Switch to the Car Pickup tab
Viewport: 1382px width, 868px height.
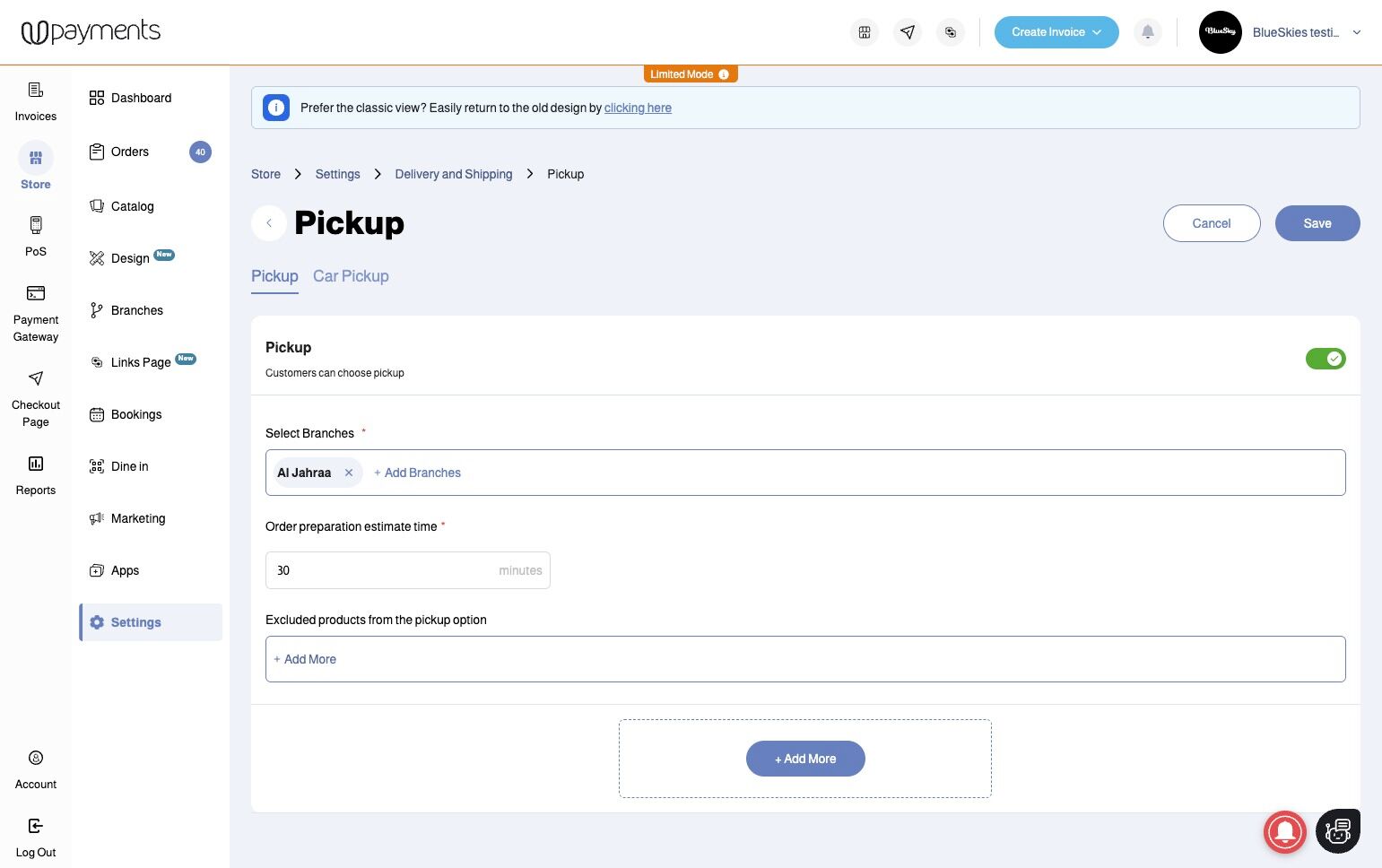(x=351, y=276)
